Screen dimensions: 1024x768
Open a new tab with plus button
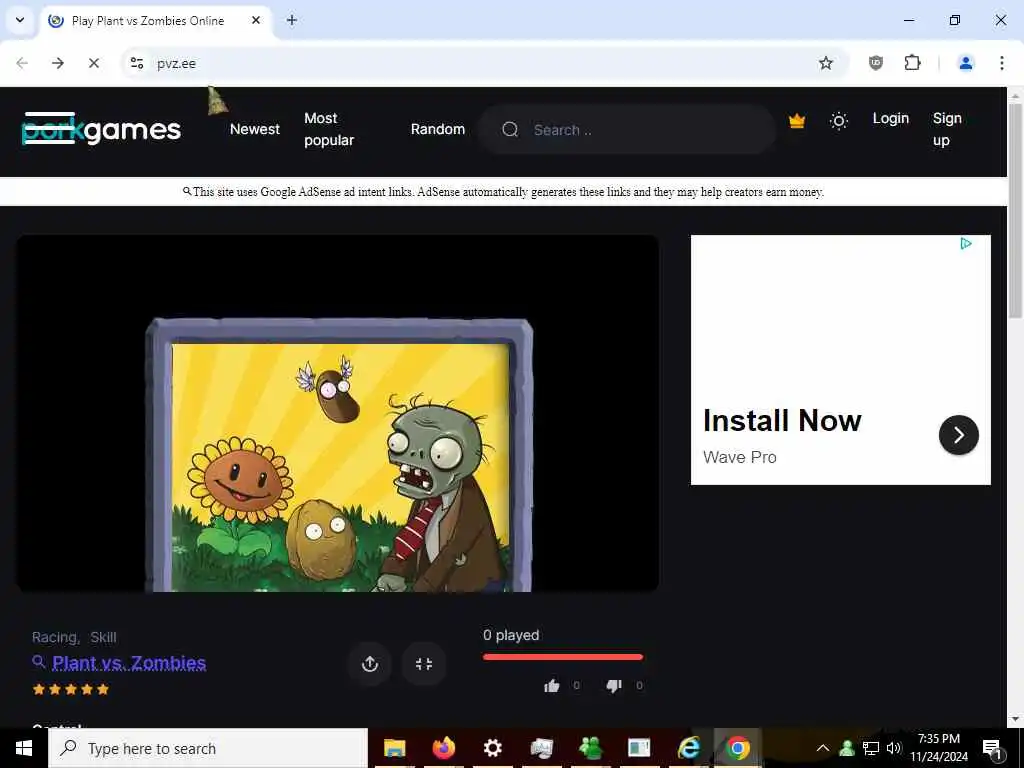click(x=292, y=20)
